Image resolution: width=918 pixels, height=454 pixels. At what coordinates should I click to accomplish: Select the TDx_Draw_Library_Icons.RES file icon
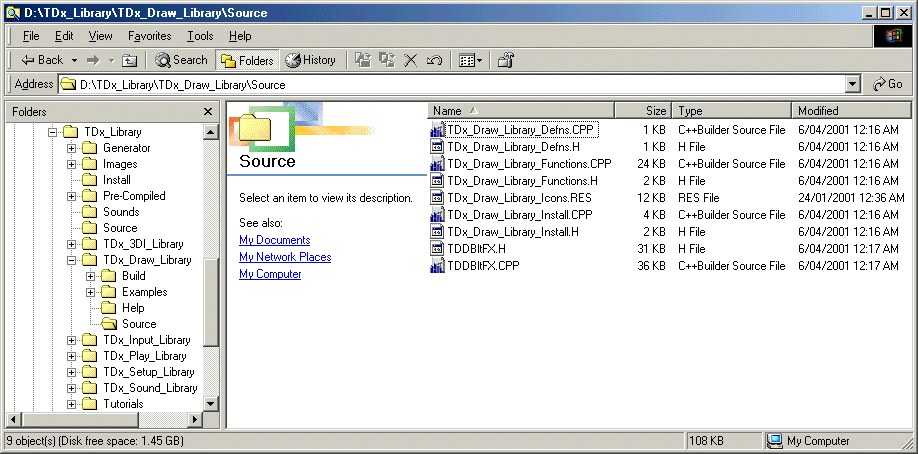pyautogui.click(x=437, y=198)
